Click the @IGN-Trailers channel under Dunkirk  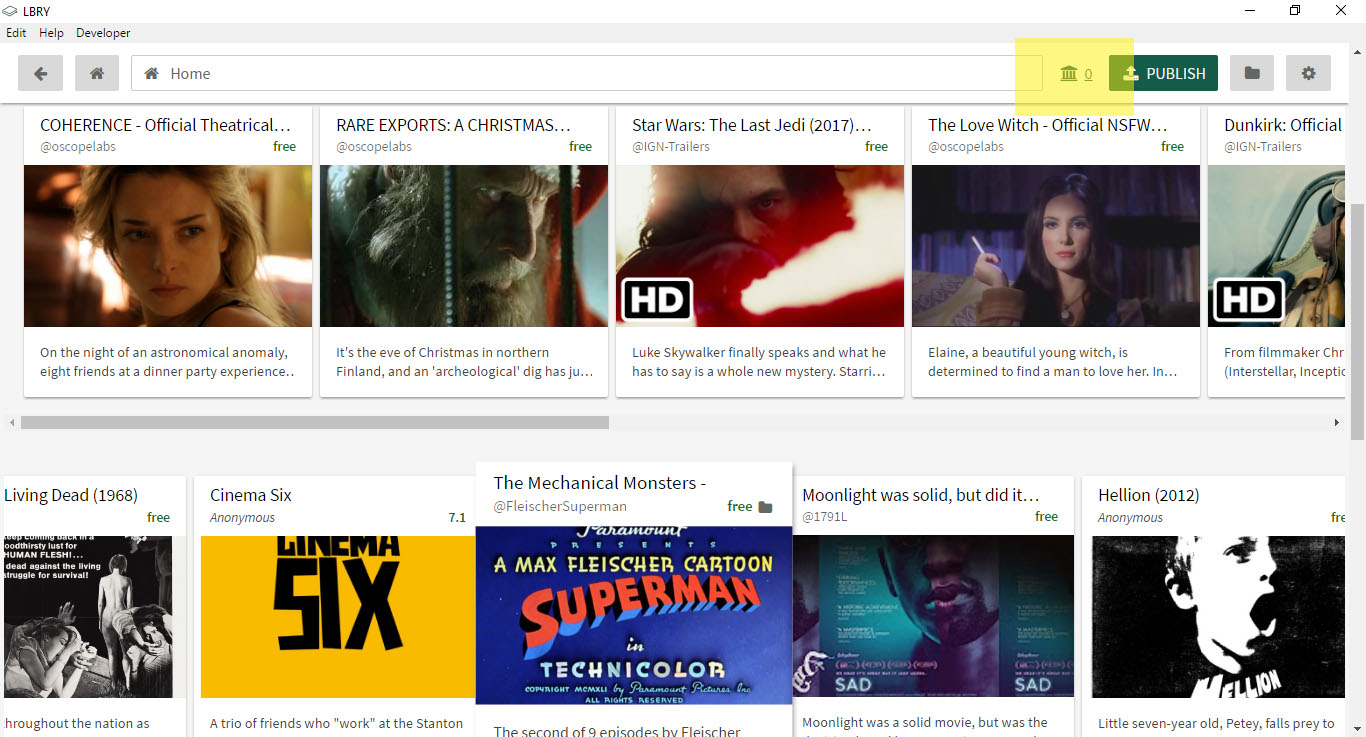coord(1263,146)
